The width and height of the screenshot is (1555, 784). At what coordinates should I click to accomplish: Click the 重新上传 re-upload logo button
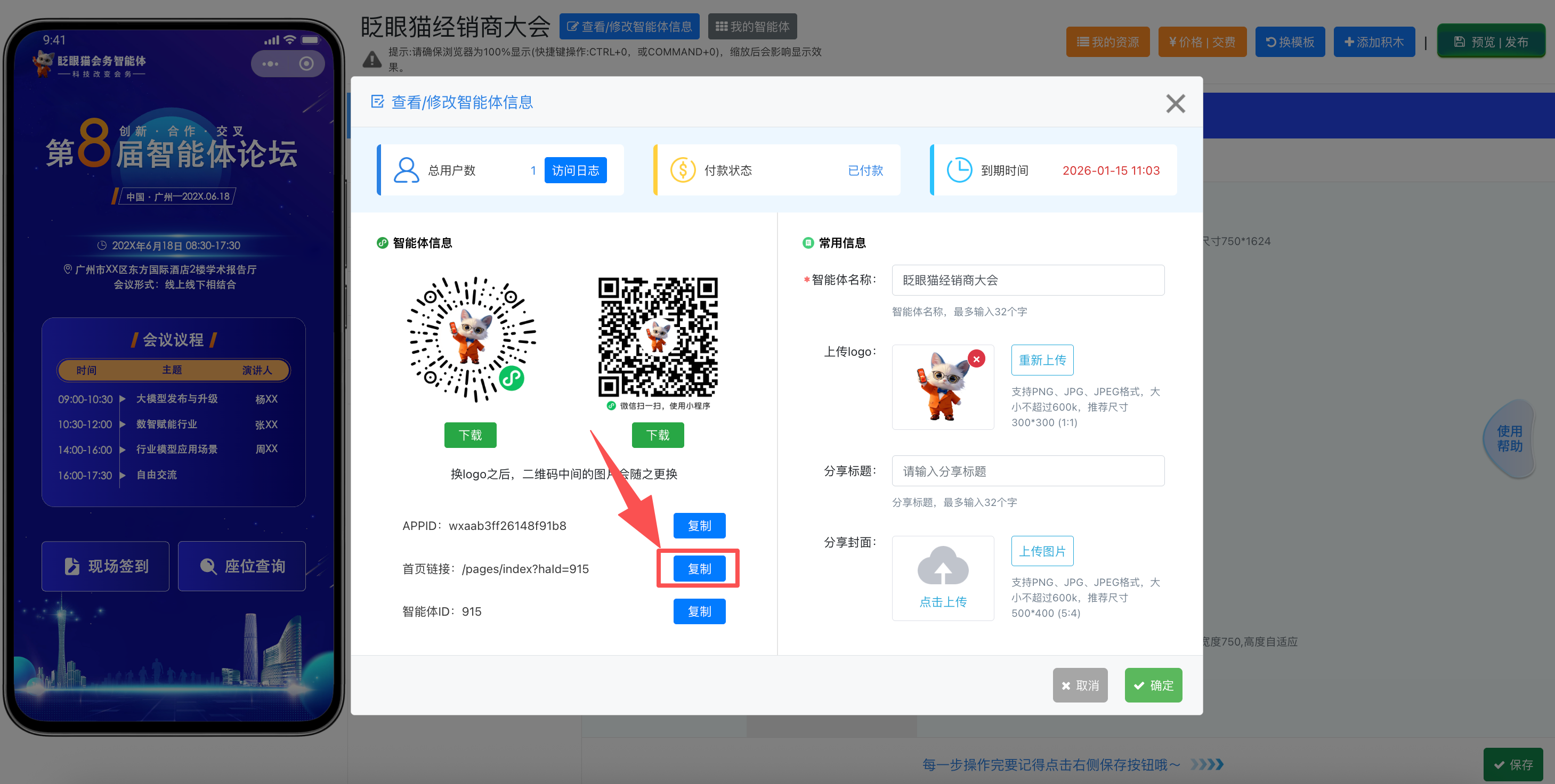click(x=1042, y=360)
